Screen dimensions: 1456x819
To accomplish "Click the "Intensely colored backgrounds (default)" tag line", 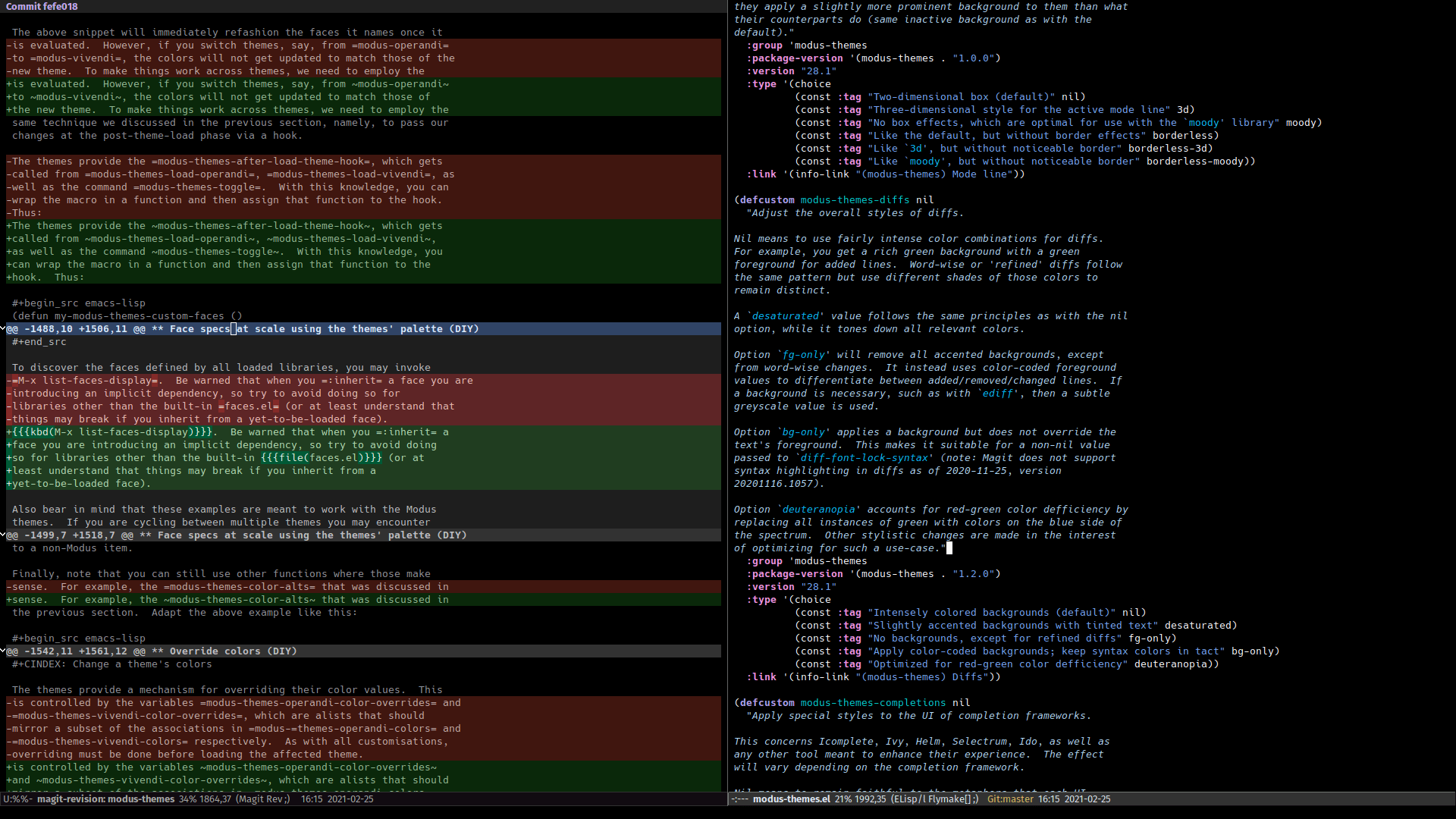I will (x=971, y=613).
